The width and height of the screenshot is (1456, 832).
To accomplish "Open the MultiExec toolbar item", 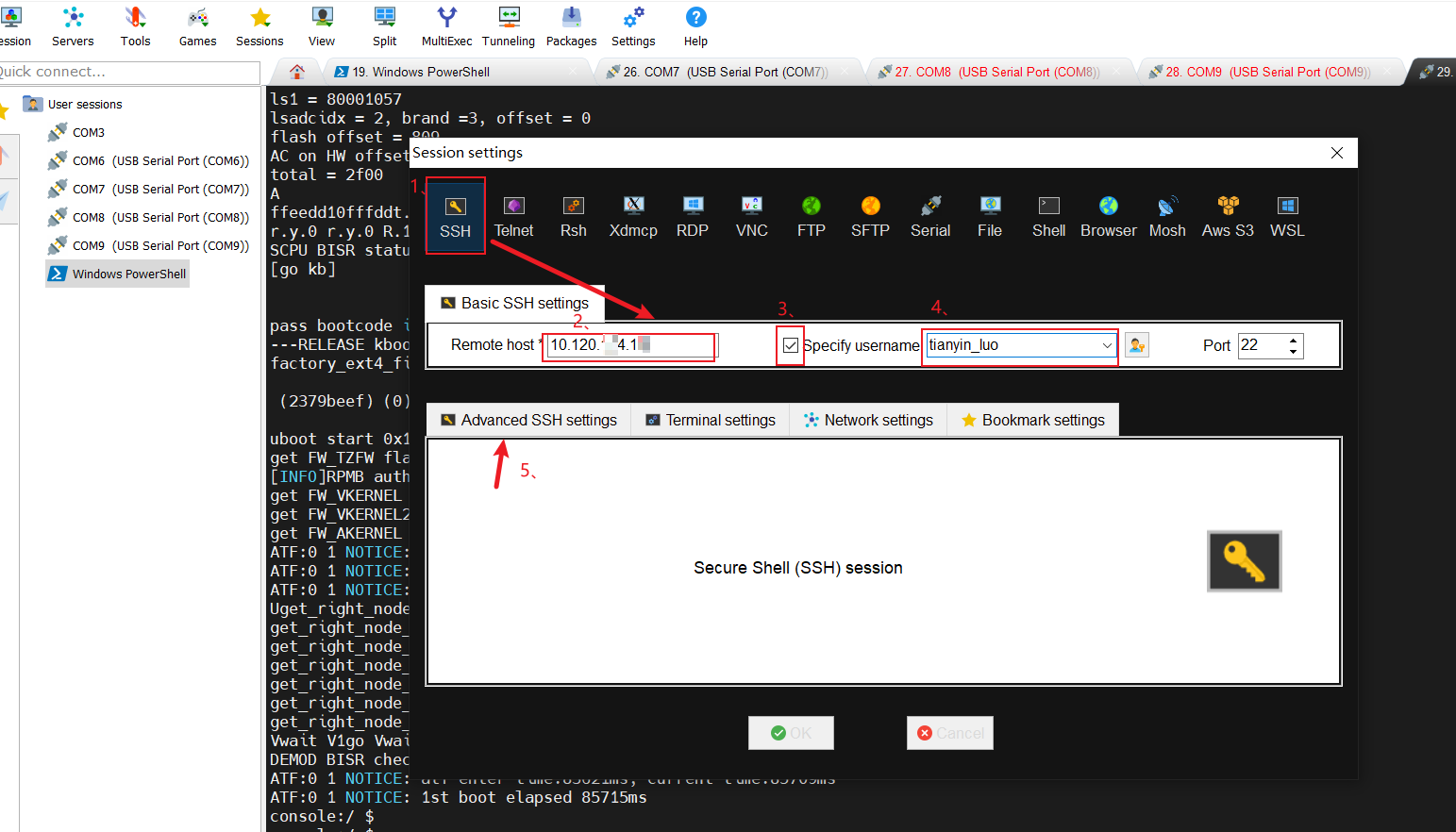I will point(446,26).
